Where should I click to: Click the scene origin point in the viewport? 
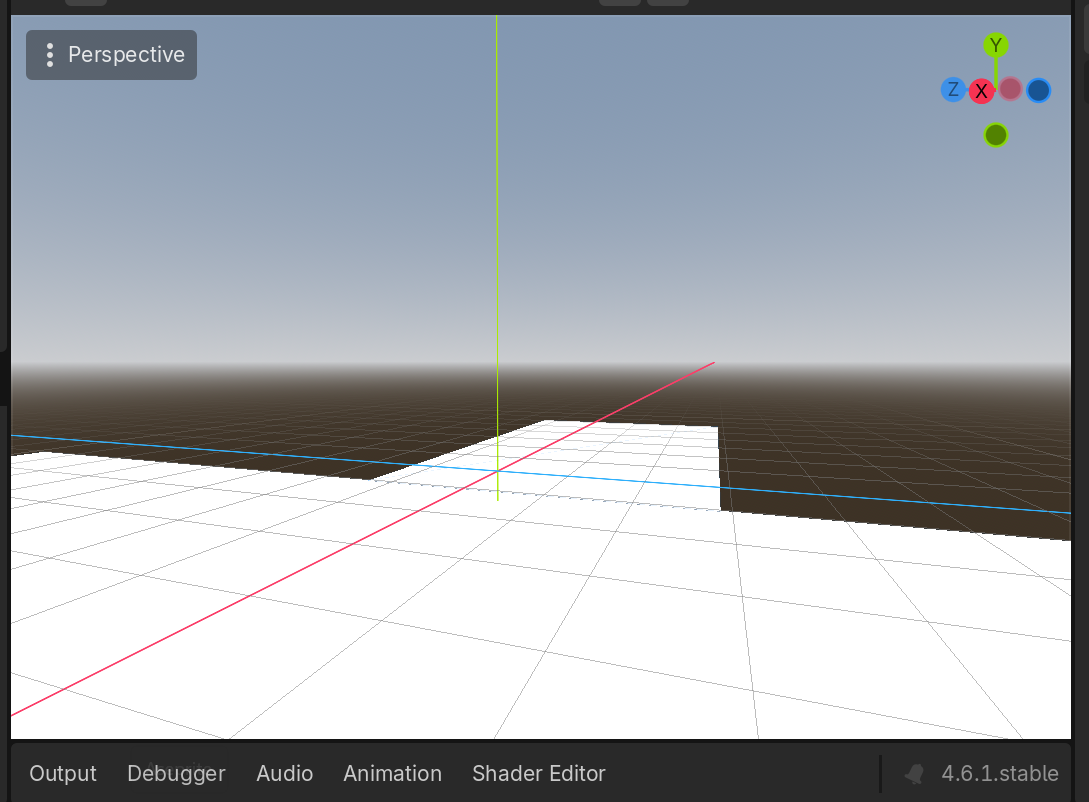point(497,470)
